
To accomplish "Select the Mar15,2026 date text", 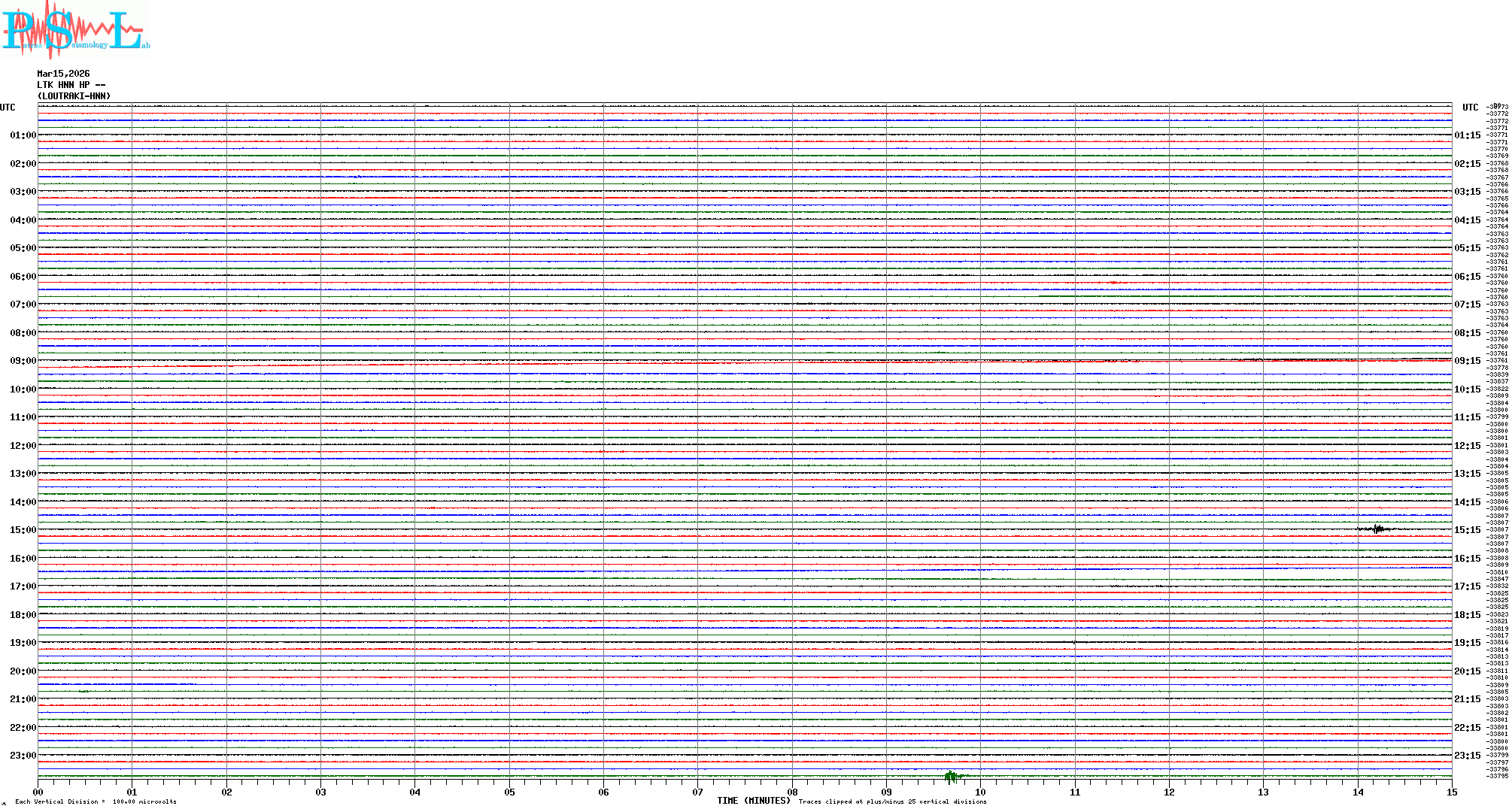I will [x=63, y=74].
